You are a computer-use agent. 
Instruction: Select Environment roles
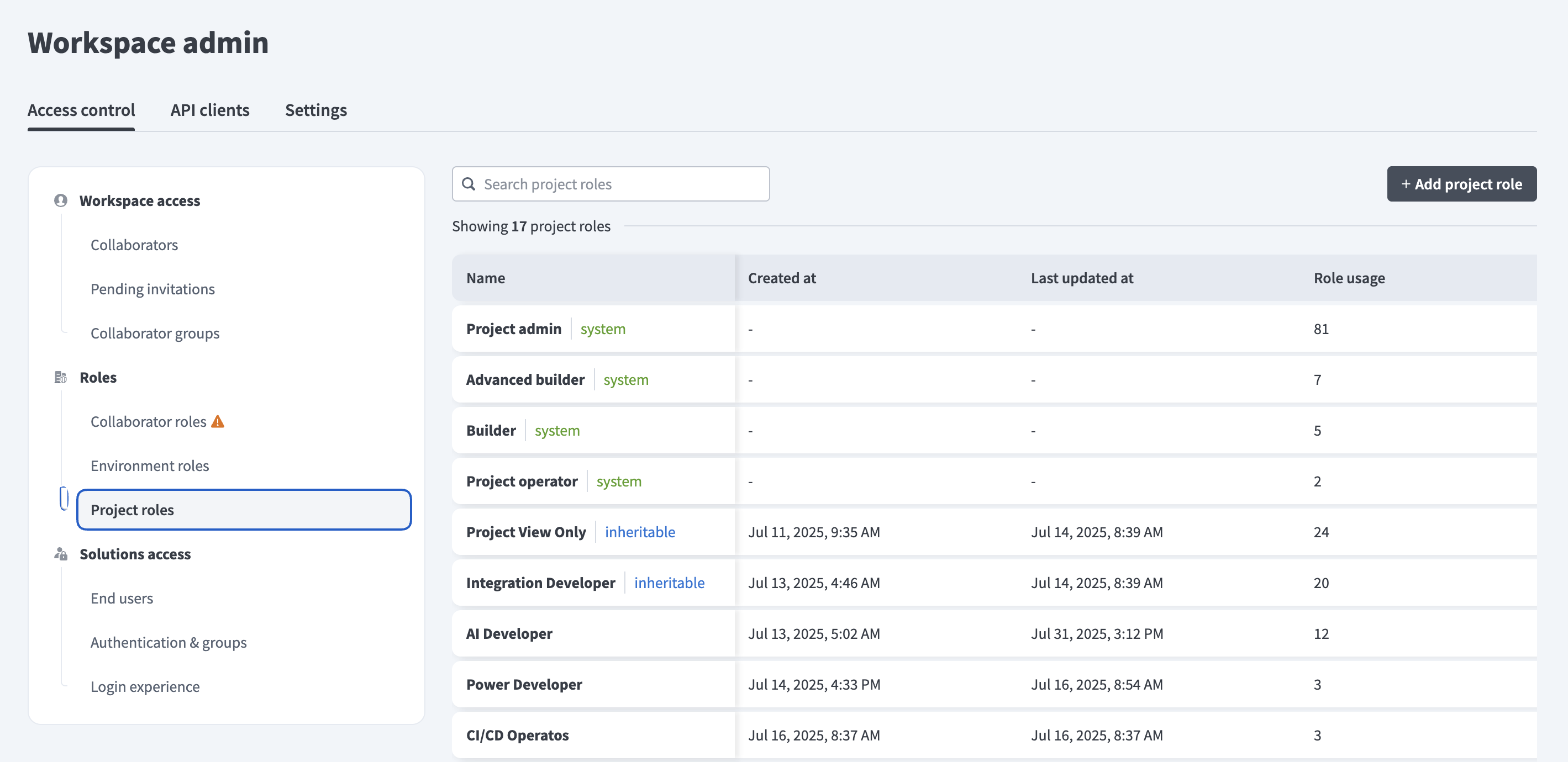click(x=150, y=465)
